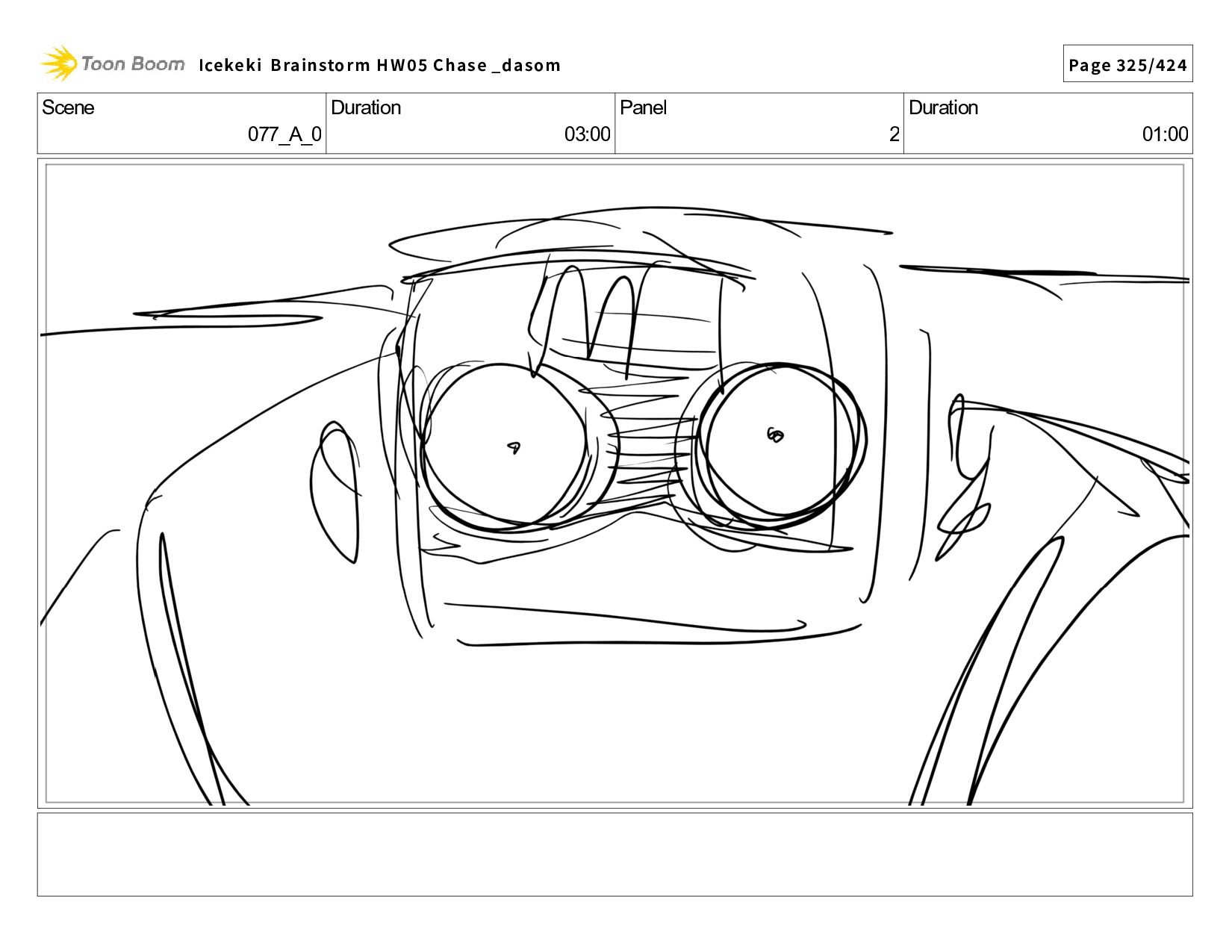Click the 'Page 325/424' page number box
The width and height of the screenshot is (1232, 952).
click(x=1127, y=64)
